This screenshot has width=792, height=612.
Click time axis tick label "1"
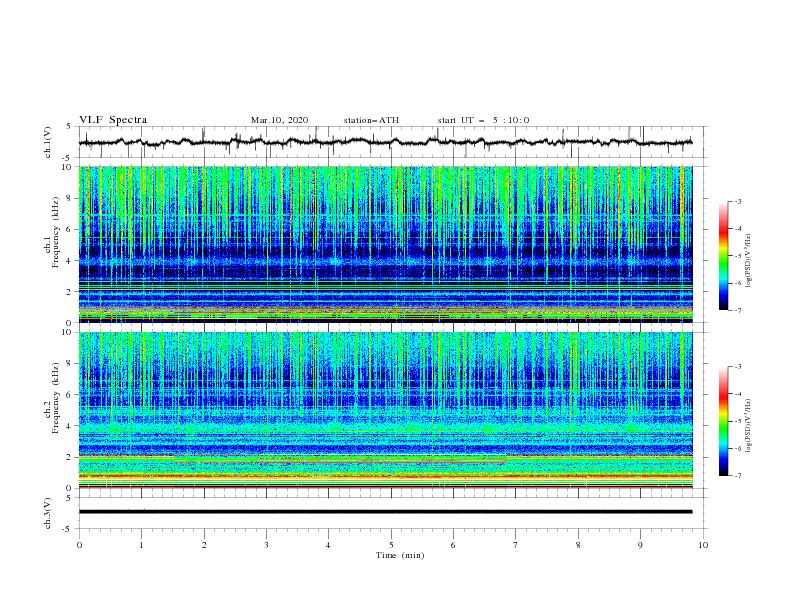(x=141, y=545)
